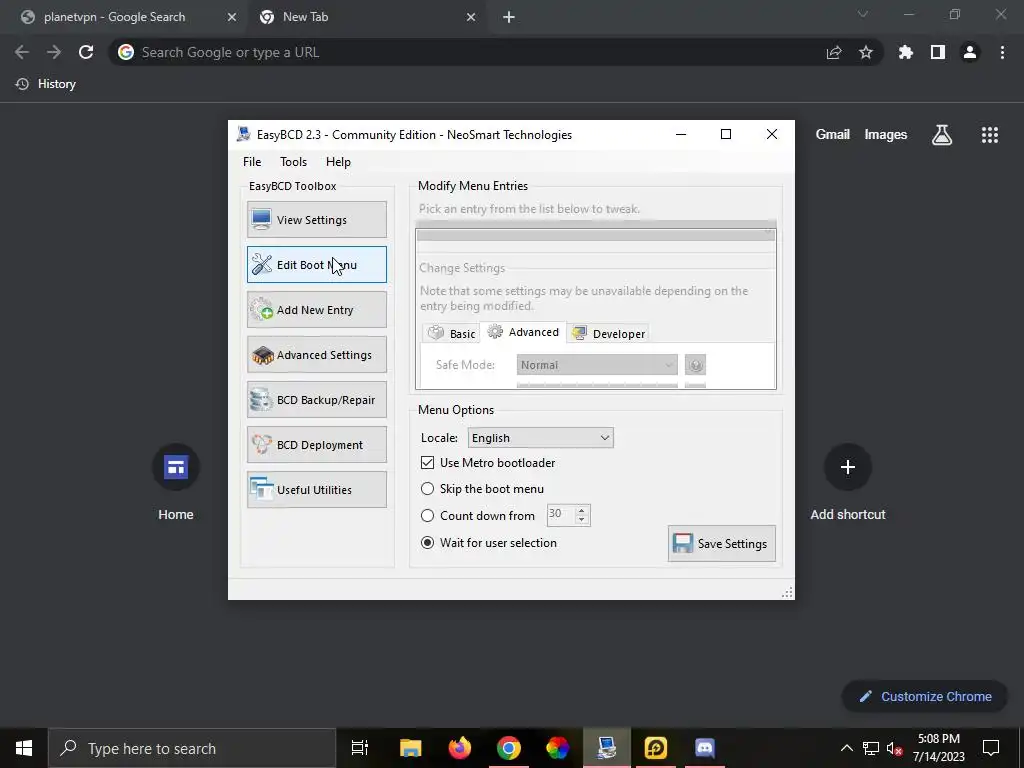Viewport: 1024px width, 768px height.
Task: Show hidden system tray icons
Action: click(846, 748)
